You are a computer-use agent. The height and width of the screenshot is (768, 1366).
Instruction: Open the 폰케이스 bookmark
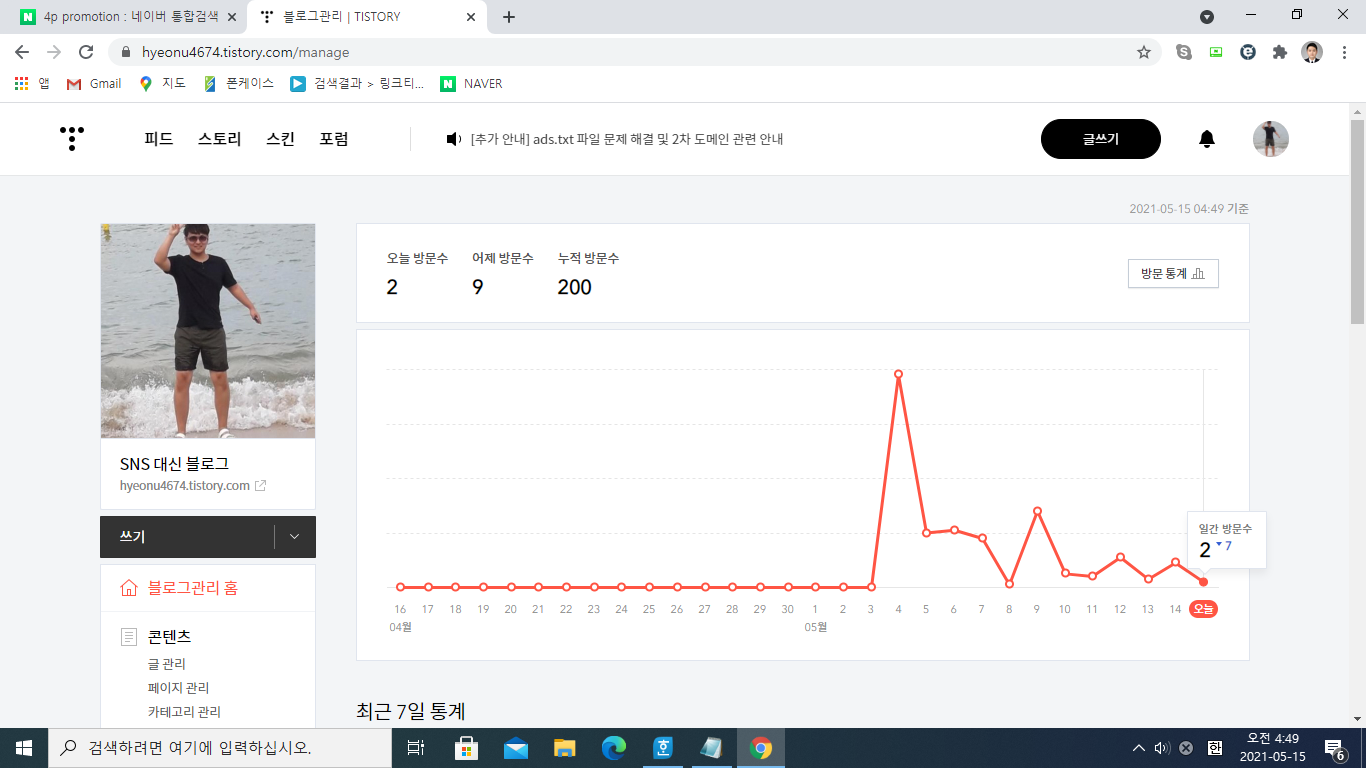click(x=238, y=84)
